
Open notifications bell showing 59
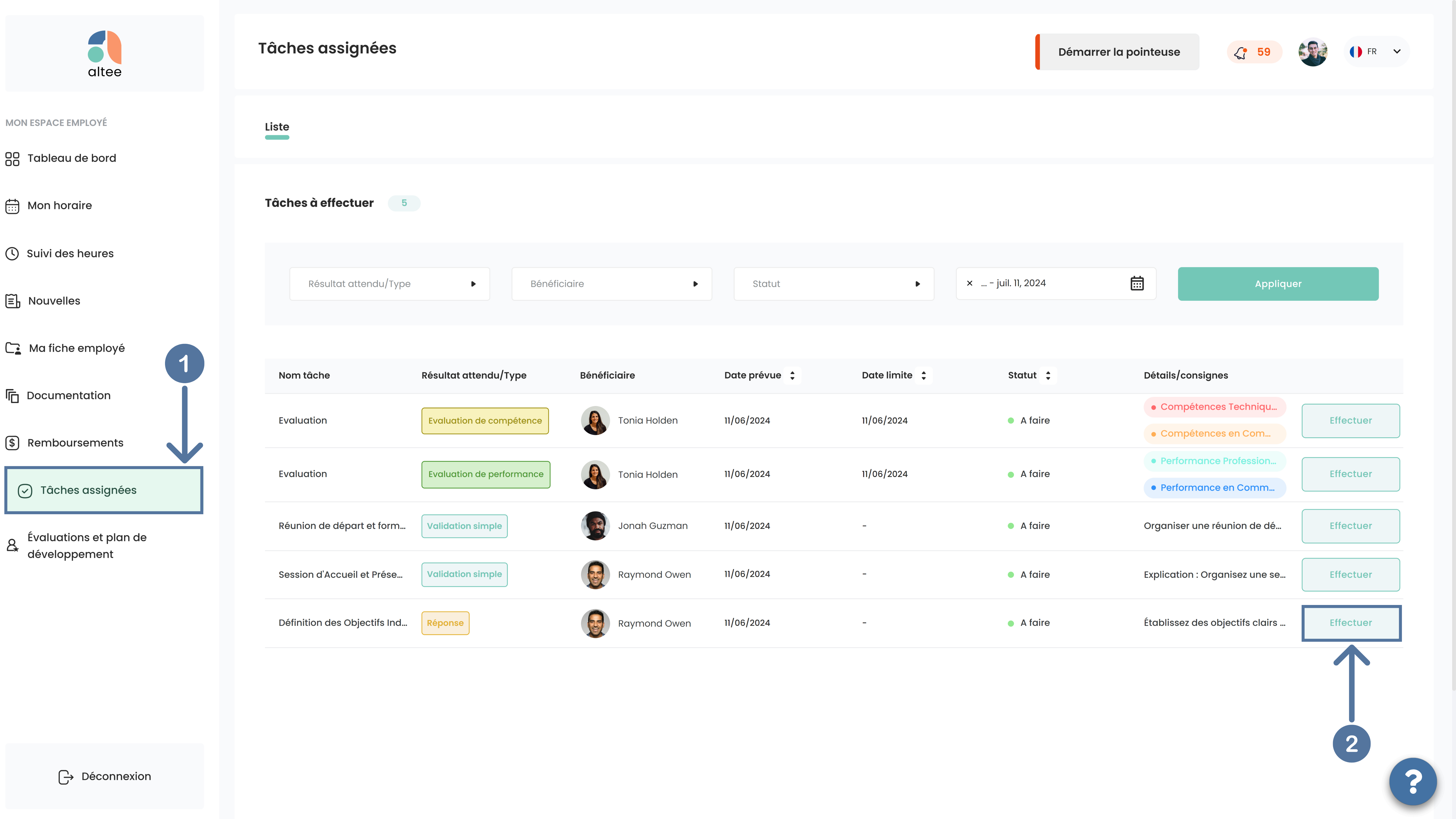pos(1254,52)
